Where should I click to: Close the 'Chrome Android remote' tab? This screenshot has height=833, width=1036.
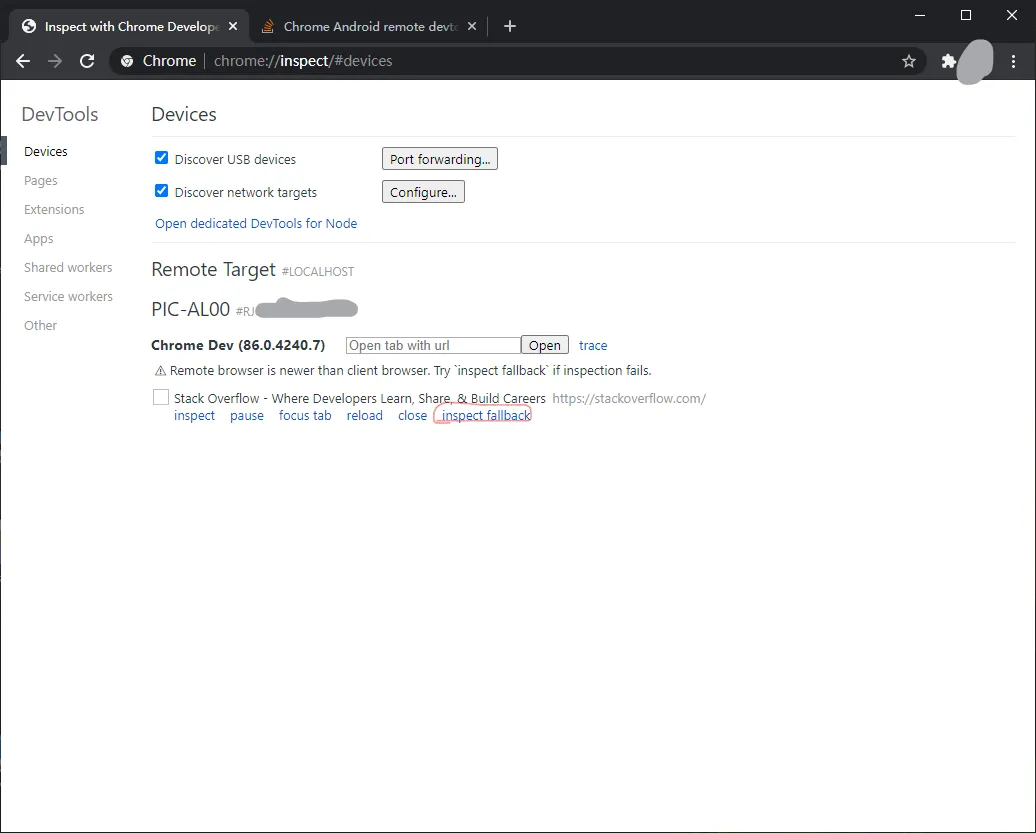pyautogui.click(x=472, y=26)
